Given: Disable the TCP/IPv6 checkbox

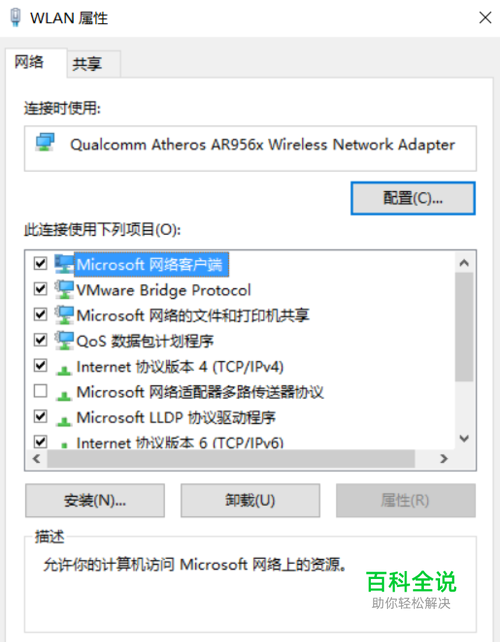Looking at the screenshot, I should (x=40, y=442).
